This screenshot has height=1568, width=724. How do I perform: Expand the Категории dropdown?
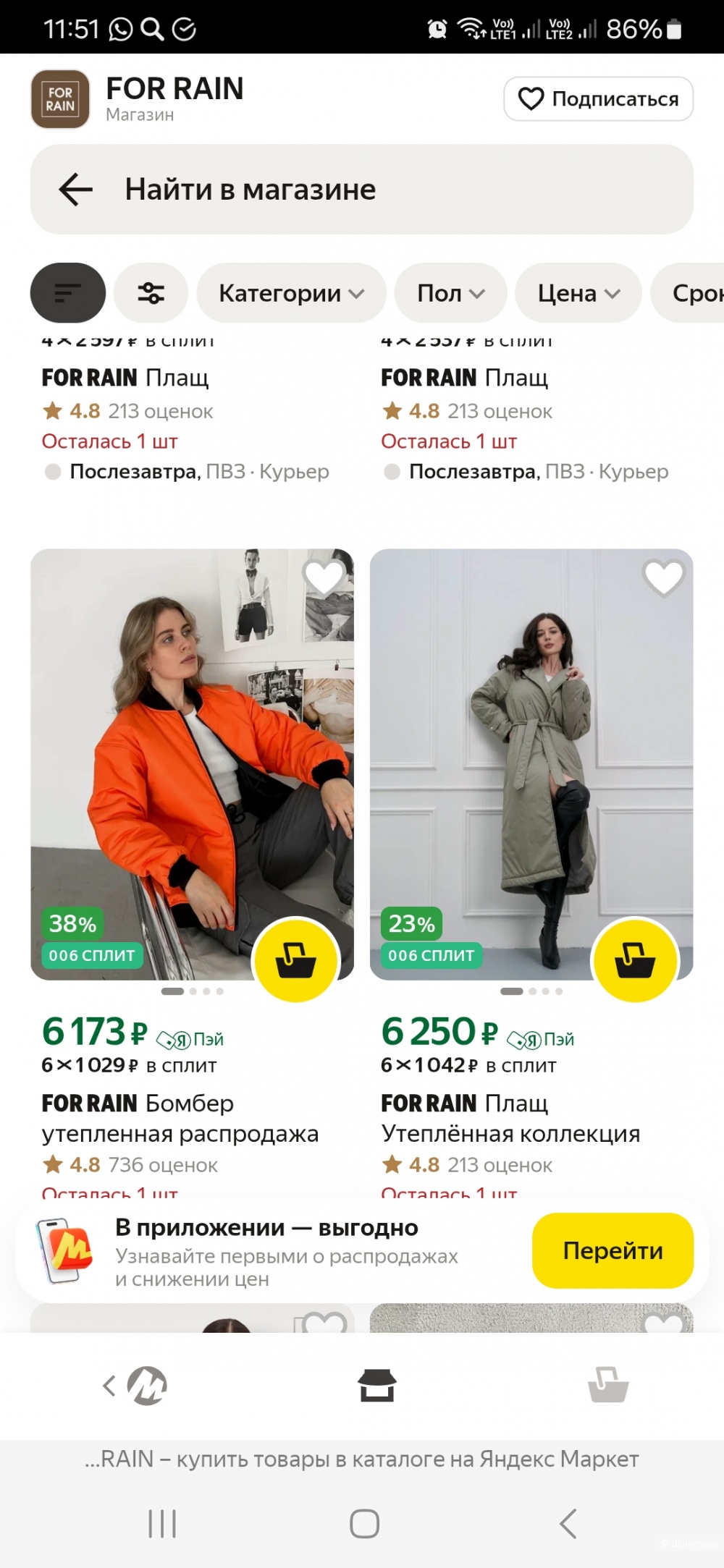(x=291, y=293)
